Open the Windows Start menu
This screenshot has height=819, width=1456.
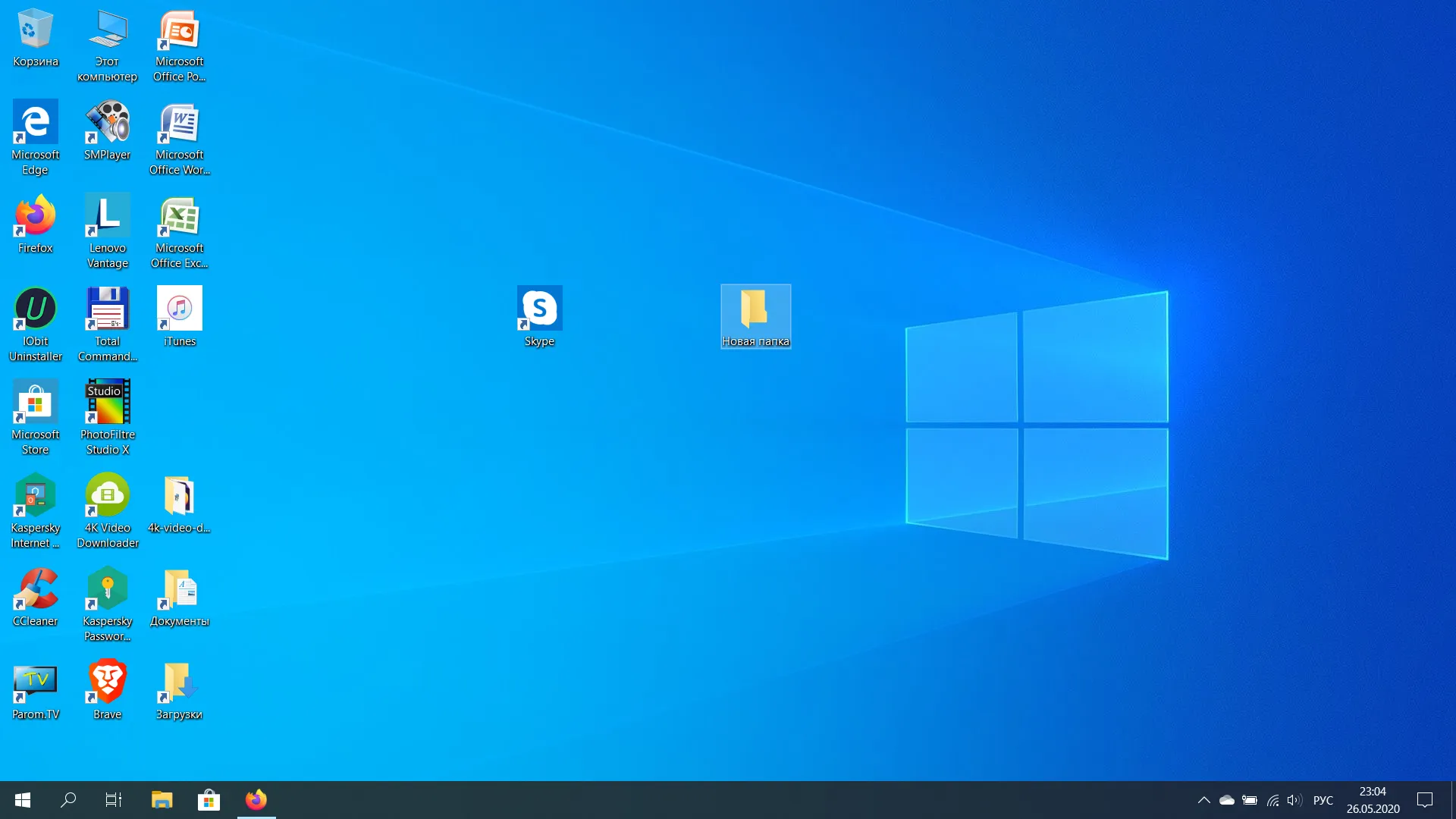[x=23, y=800]
